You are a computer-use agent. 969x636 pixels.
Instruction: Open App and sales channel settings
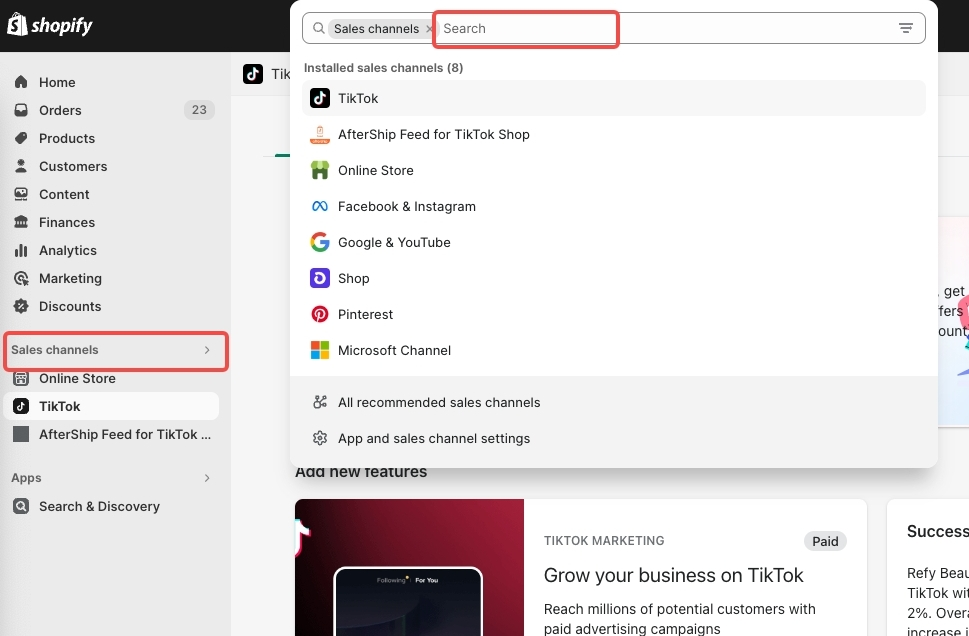pyautogui.click(x=433, y=438)
